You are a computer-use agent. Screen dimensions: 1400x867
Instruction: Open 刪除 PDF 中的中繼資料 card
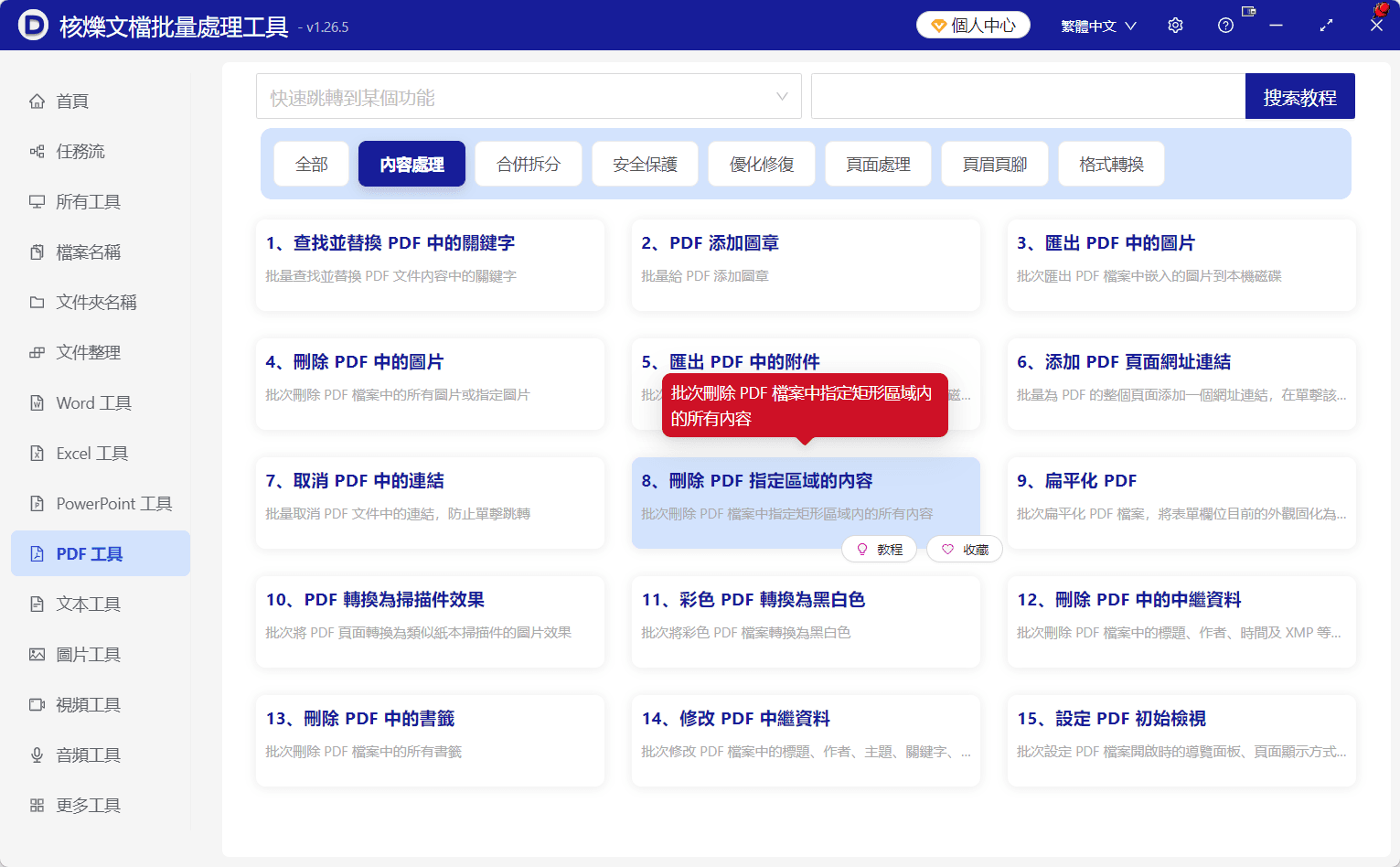[x=1181, y=622]
